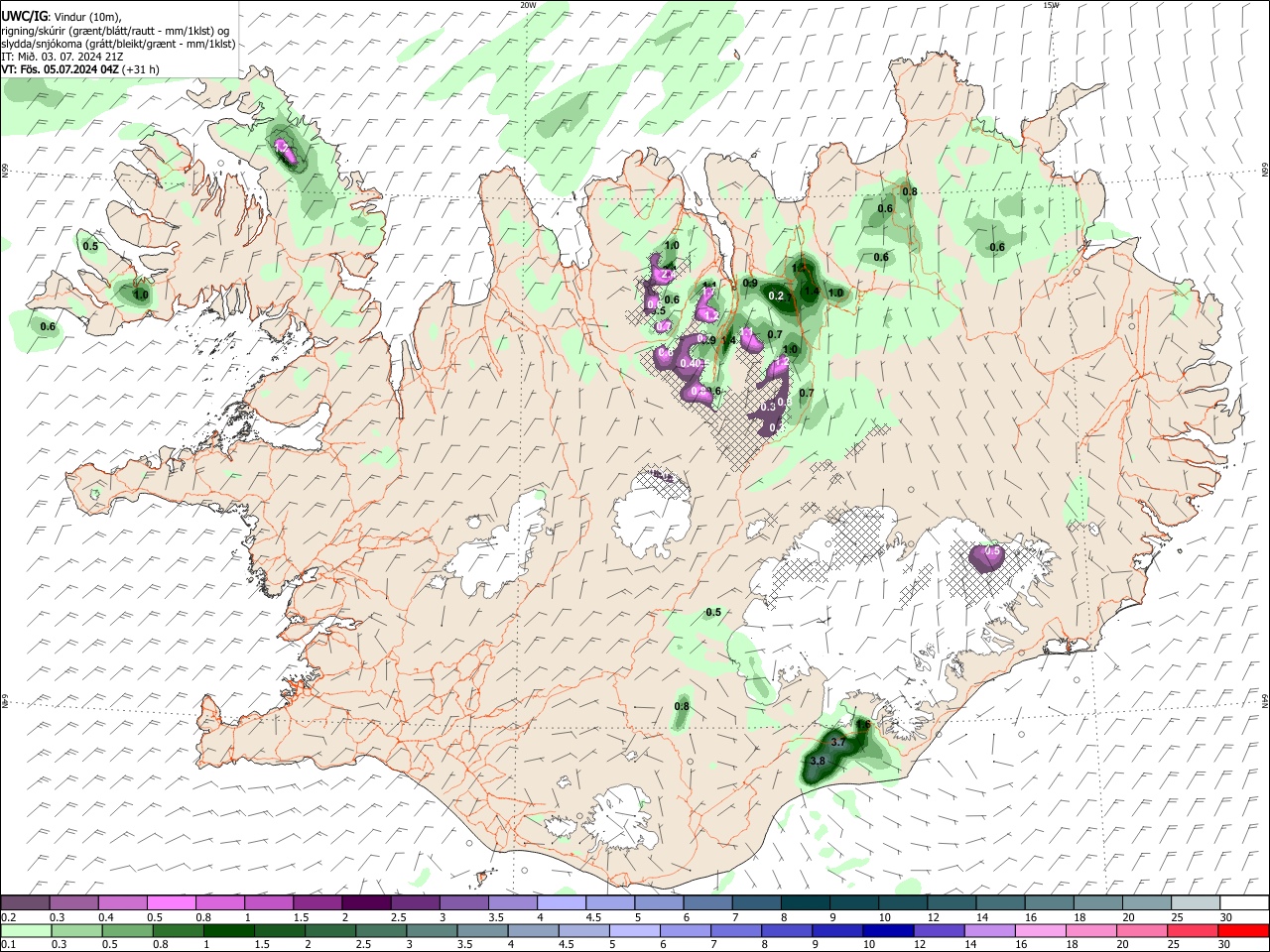
Task: Click the light gray 25 swatch, upper scale
Action: coord(1194,902)
